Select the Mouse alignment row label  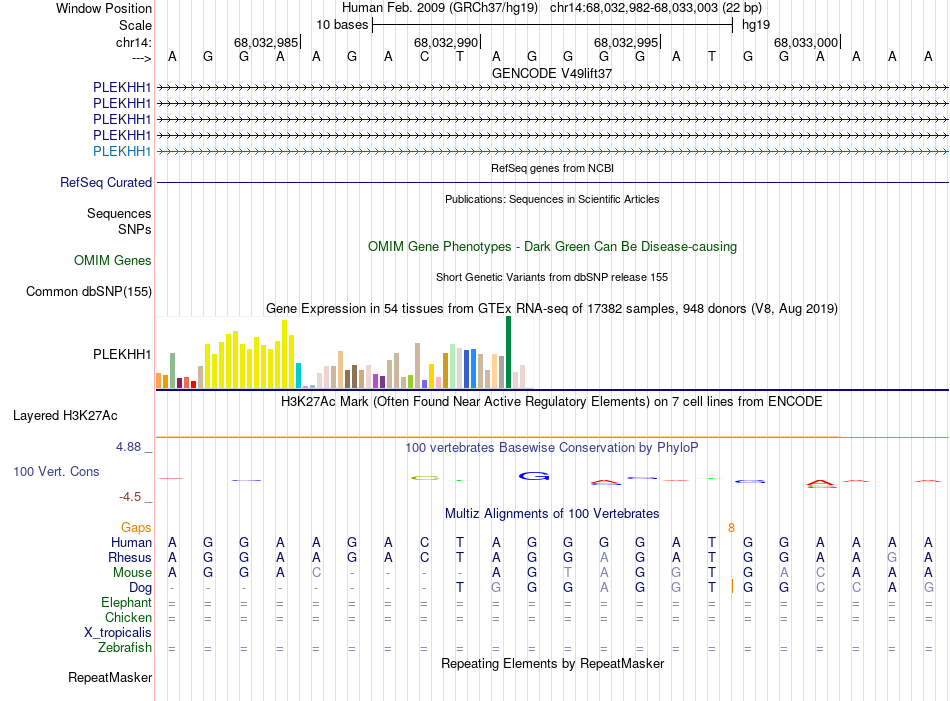tap(132, 573)
